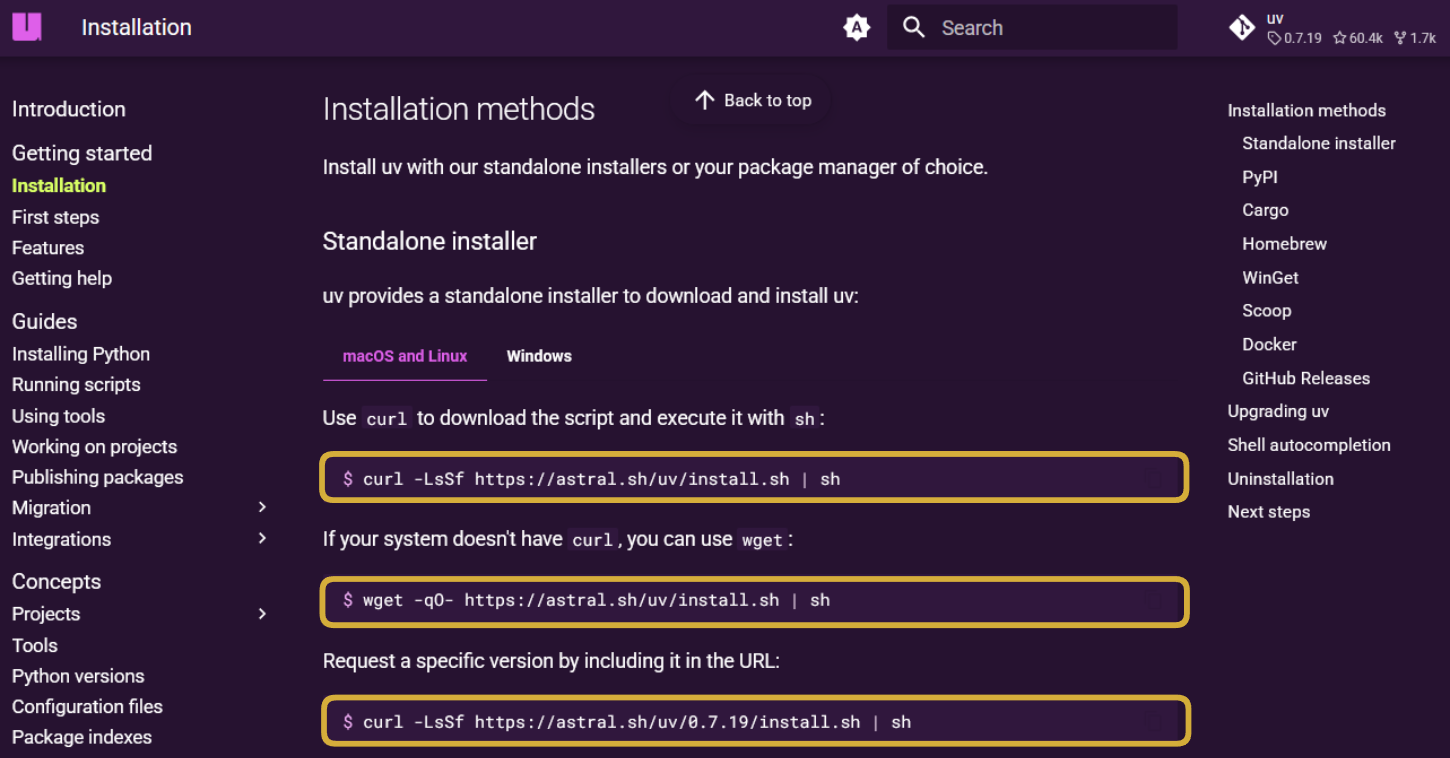Open Introduction in the sidebar

(69, 109)
